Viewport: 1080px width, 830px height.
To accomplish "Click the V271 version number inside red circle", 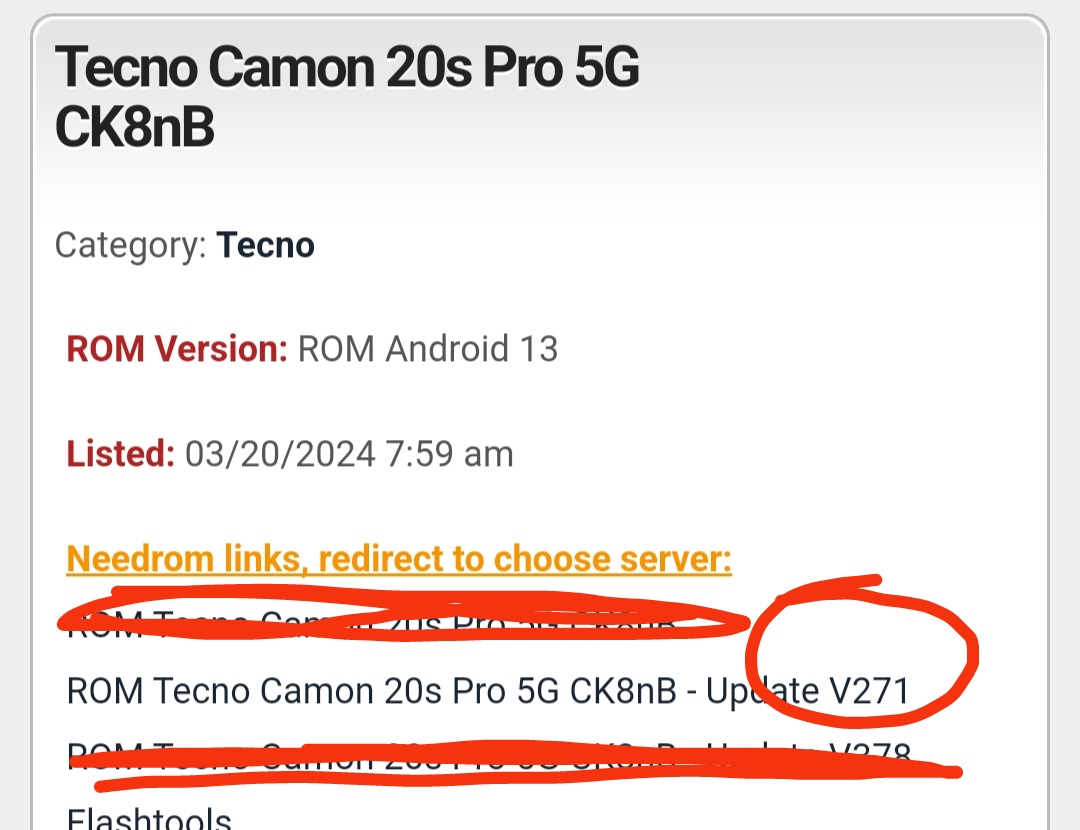I will pos(870,691).
